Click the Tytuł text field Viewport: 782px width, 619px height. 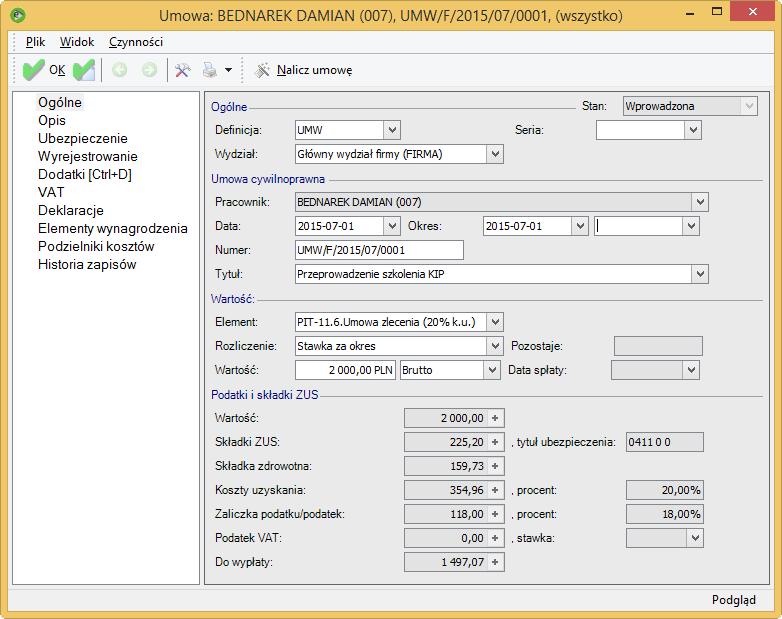(493, 274)
